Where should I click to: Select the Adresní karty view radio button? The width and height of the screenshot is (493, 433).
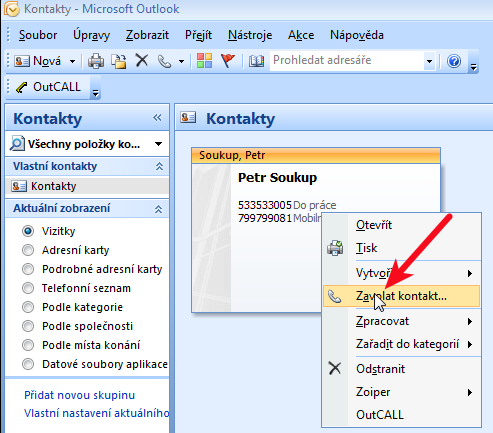coord(28,250)
